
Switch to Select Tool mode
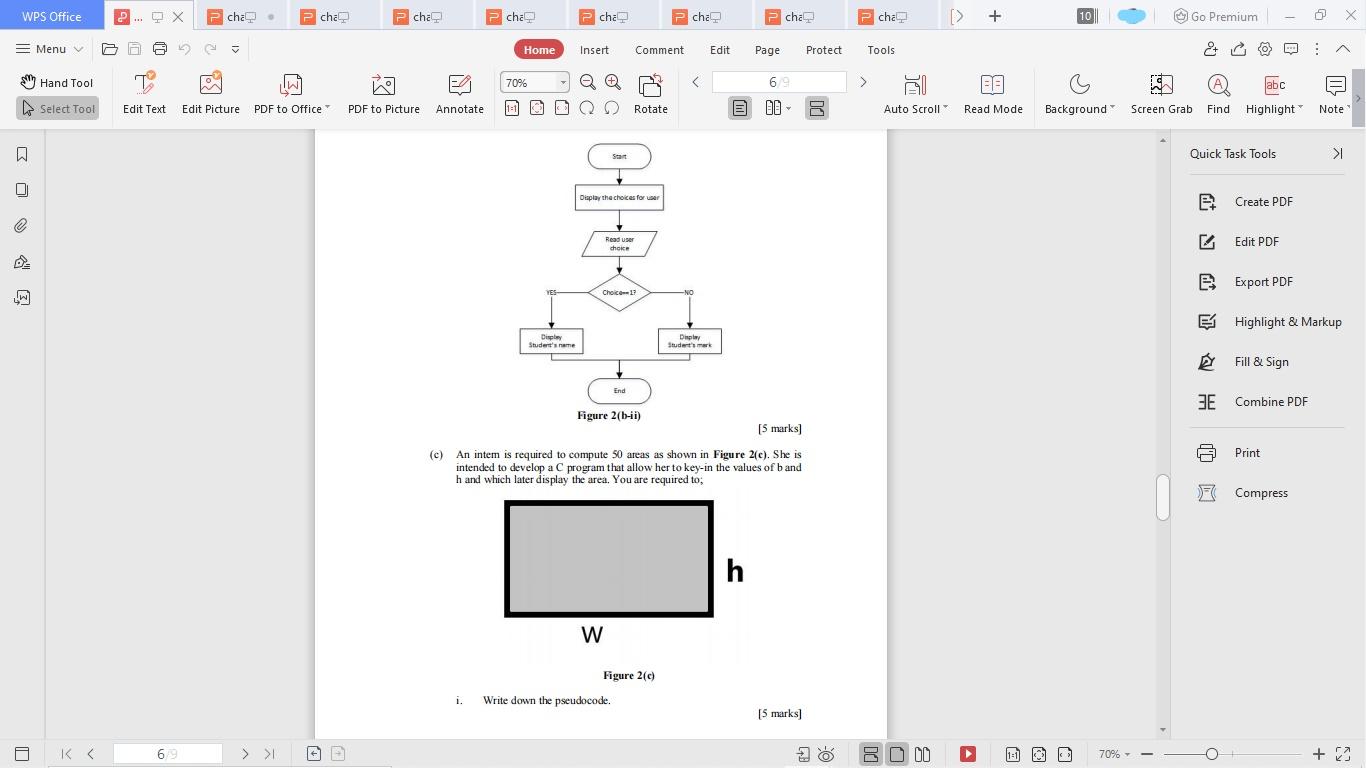coord(58,108)
